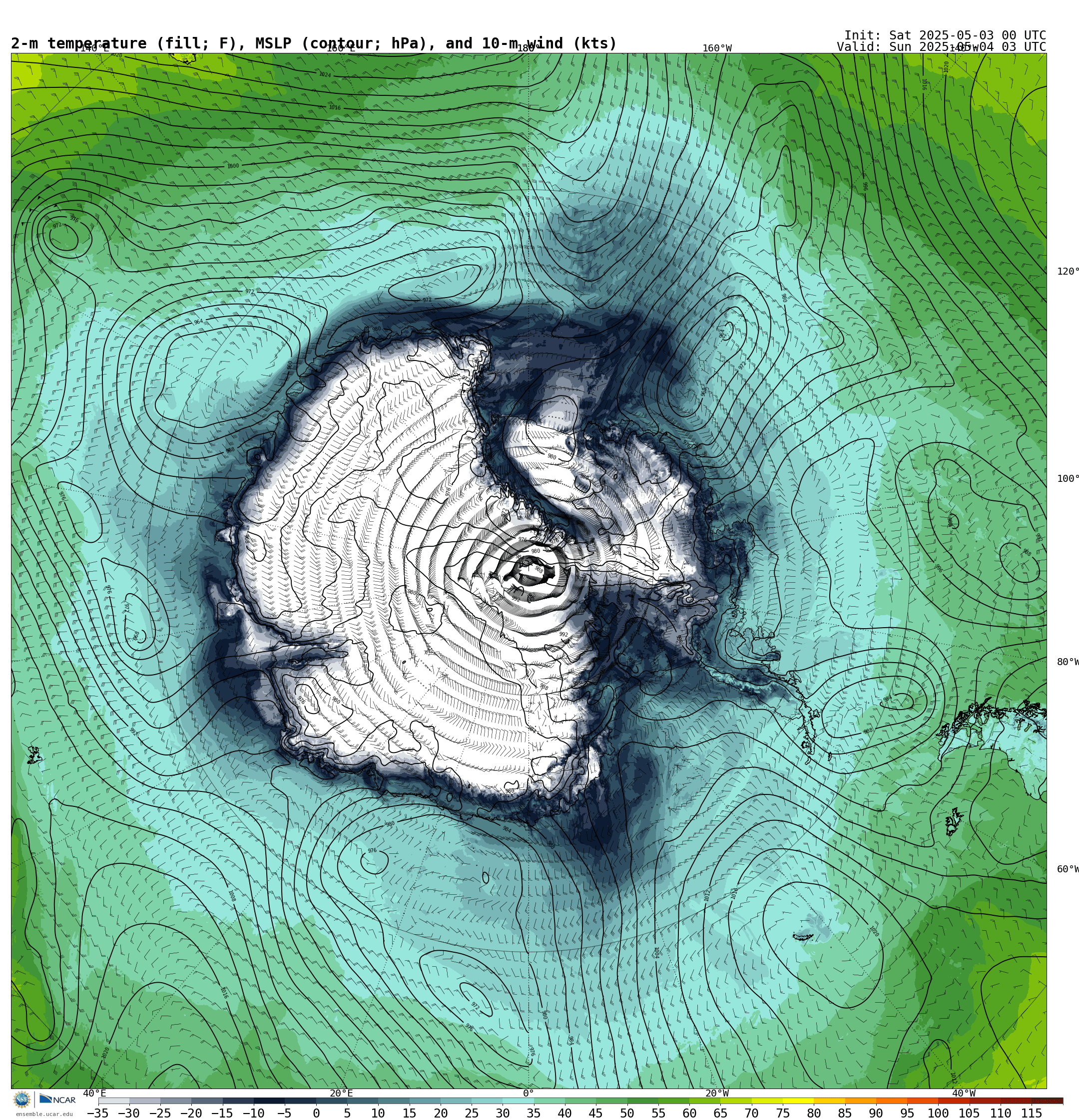Click the 992 isobar label over Antarctica
Screen dimensions: 1079x1120
(x=564, y=634)
